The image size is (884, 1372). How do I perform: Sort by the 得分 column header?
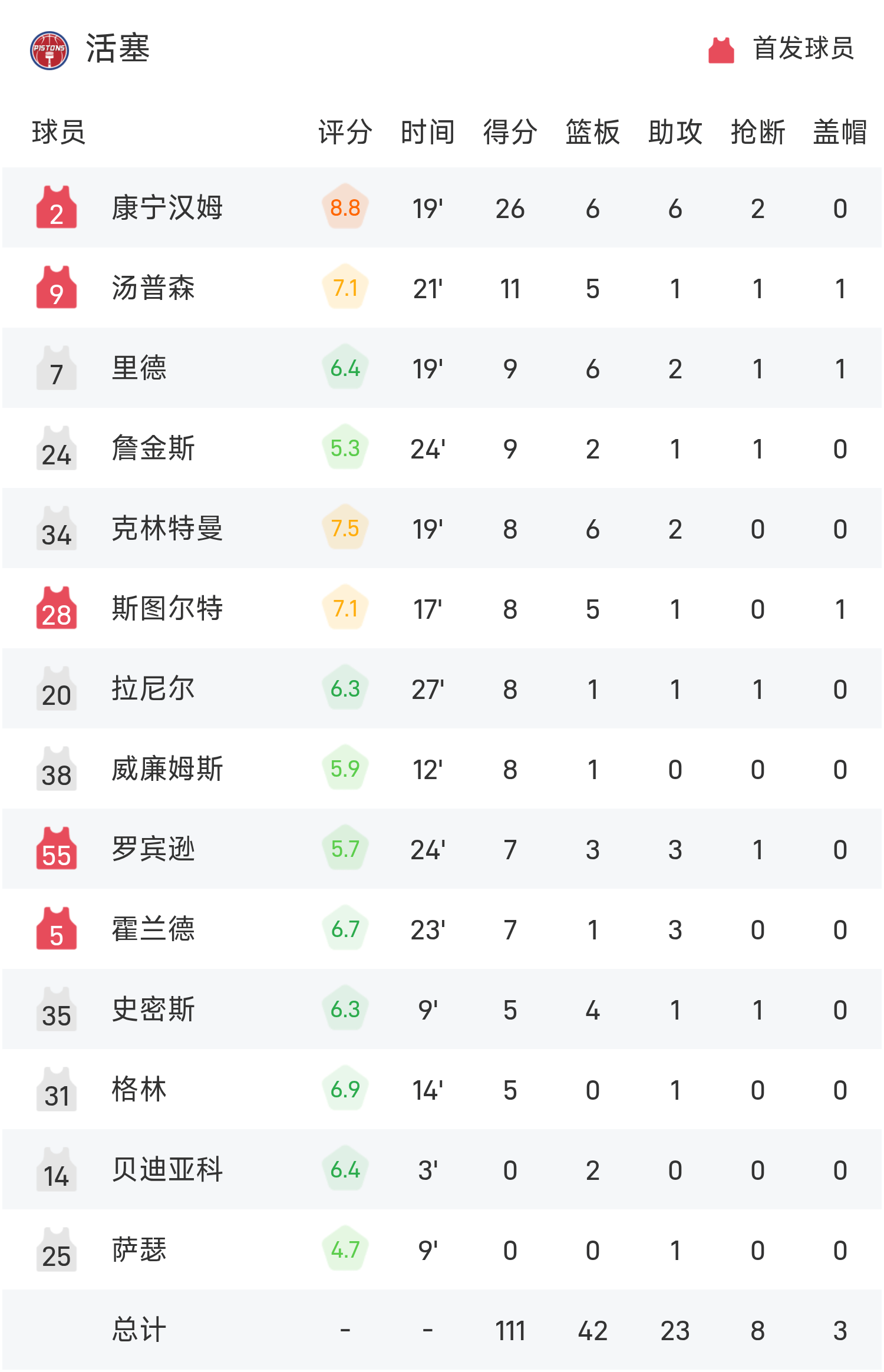(x=510, y=131)
